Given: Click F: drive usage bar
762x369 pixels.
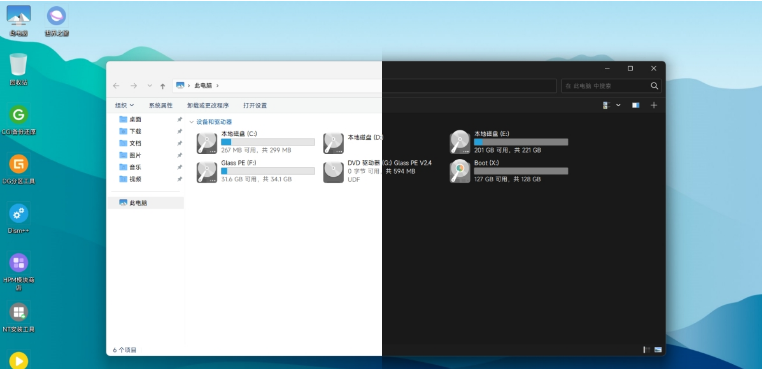Looking at the screenshot, I should 268,171.
